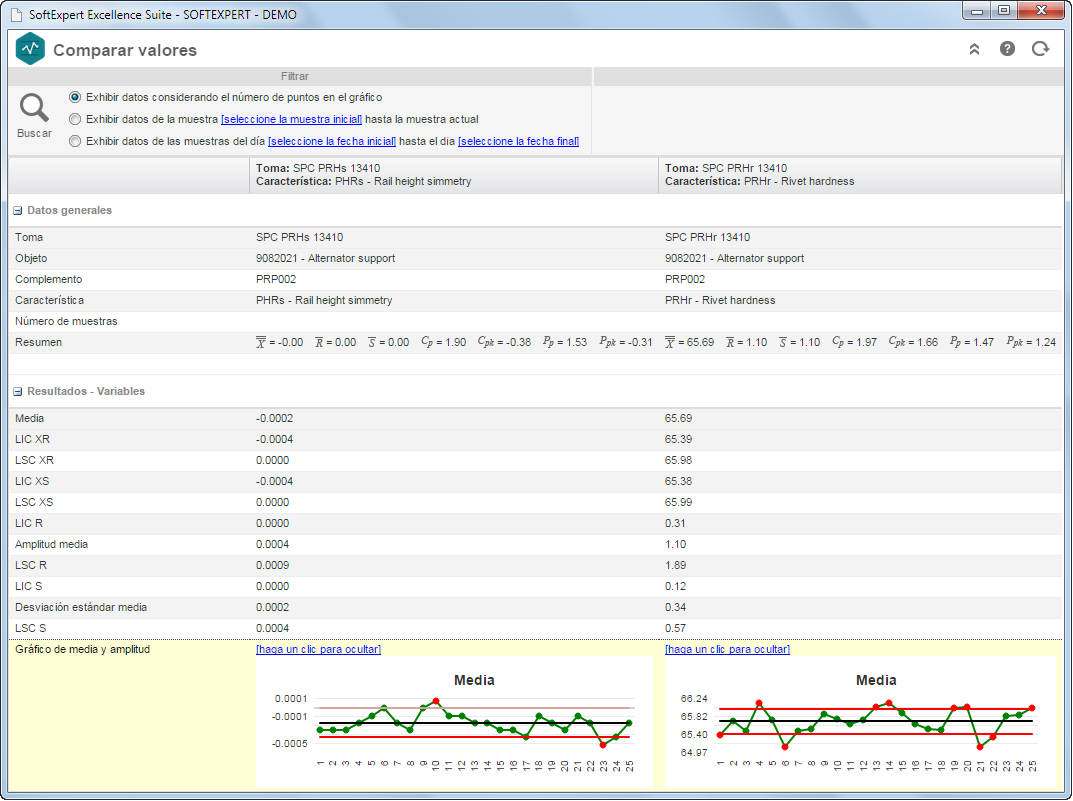The width and height of the screenshot is (1073, 801).
Task: Click the LSC S value '0.57'
Action: click(x=675, y=629)
